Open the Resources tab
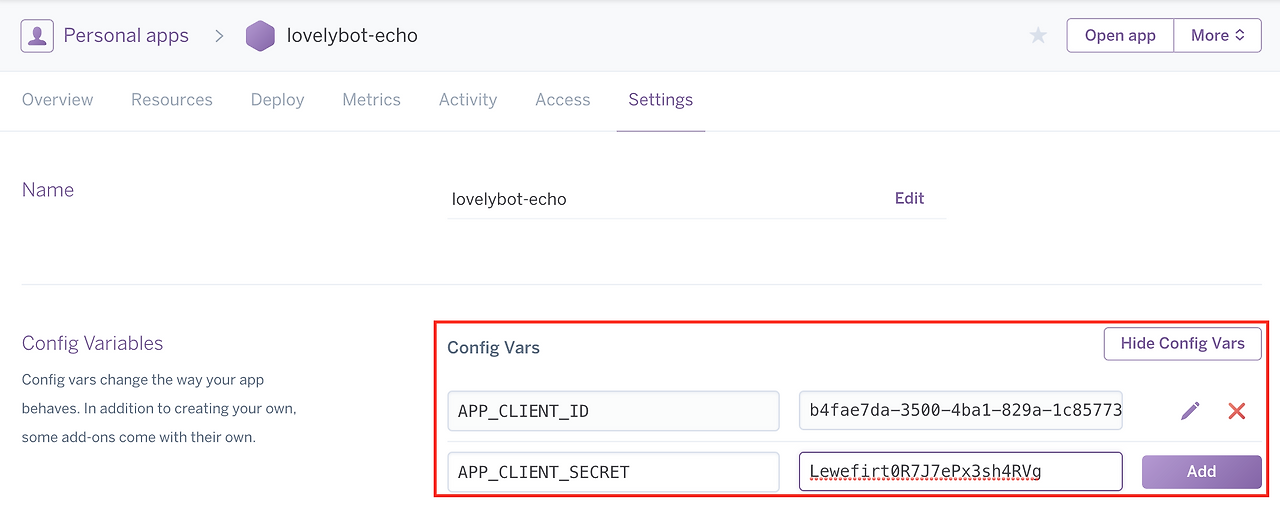Viewport: 1280px width, 508px height. pyautogui.click(x=172, y=100)
